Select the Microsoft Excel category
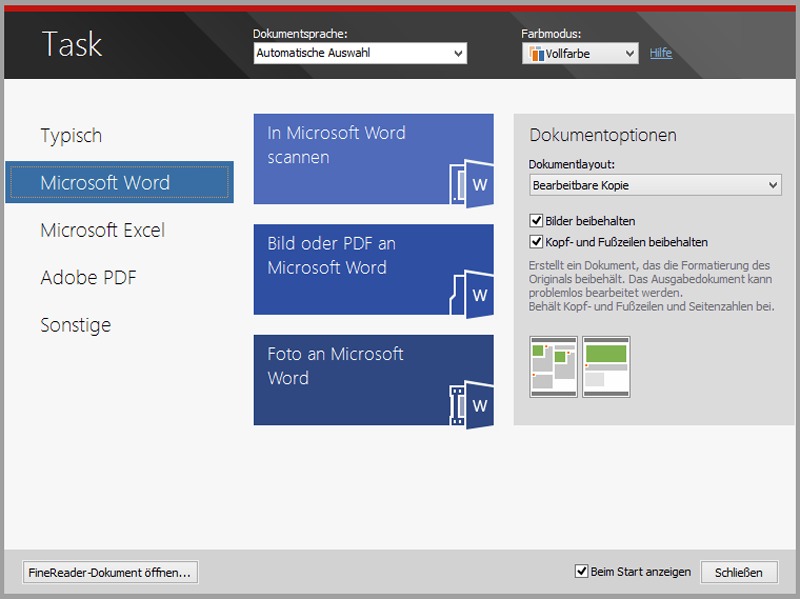 (102, 230)
